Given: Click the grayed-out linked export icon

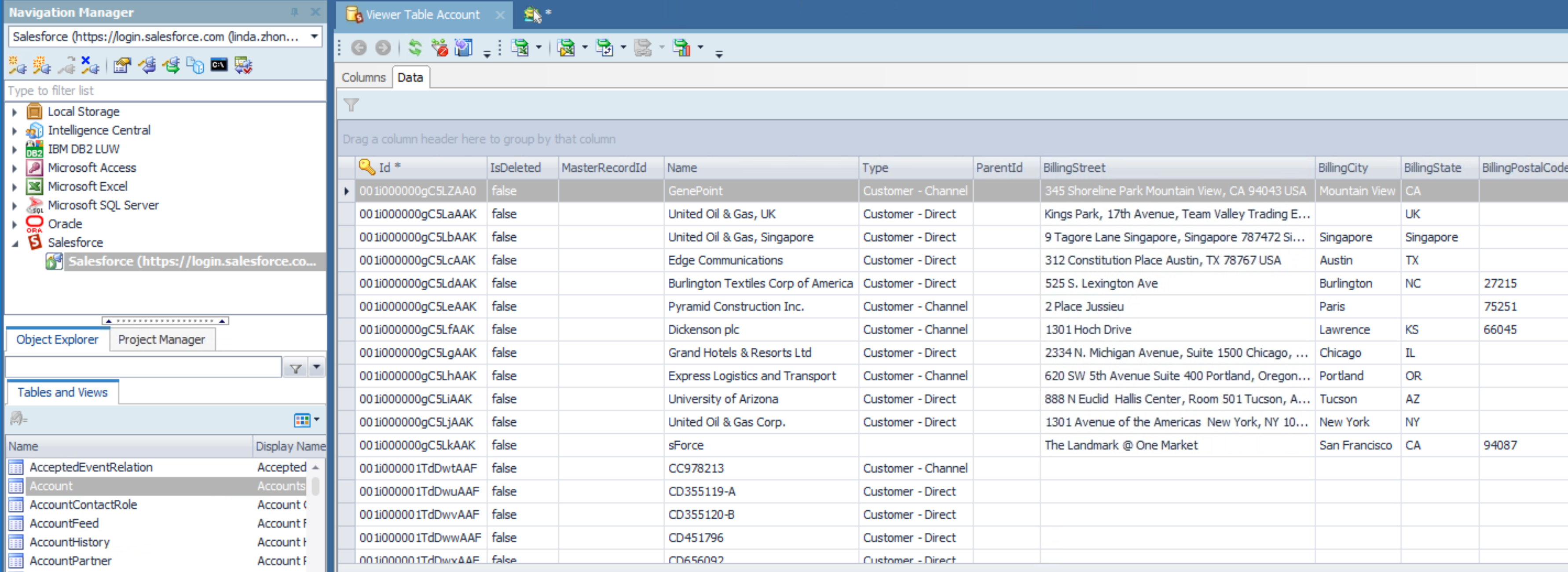Looking at the screenshot, I should 643,48.
